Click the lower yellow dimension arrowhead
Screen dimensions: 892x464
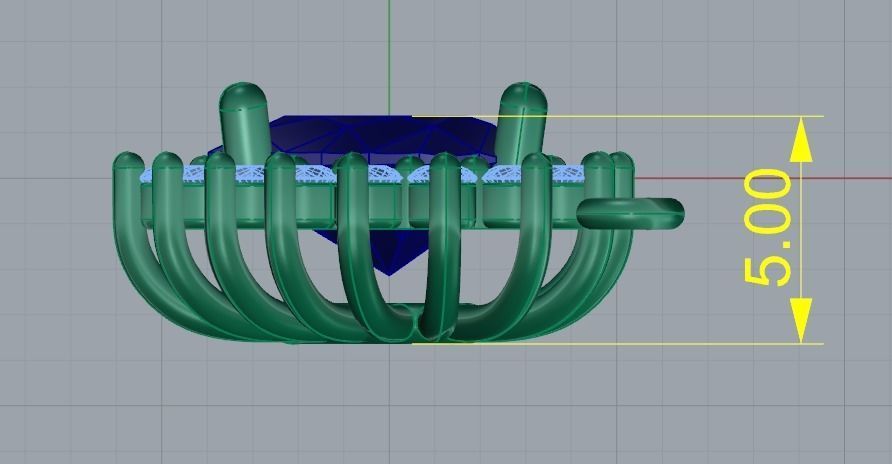pyautogui.click(x=801, y=321)
